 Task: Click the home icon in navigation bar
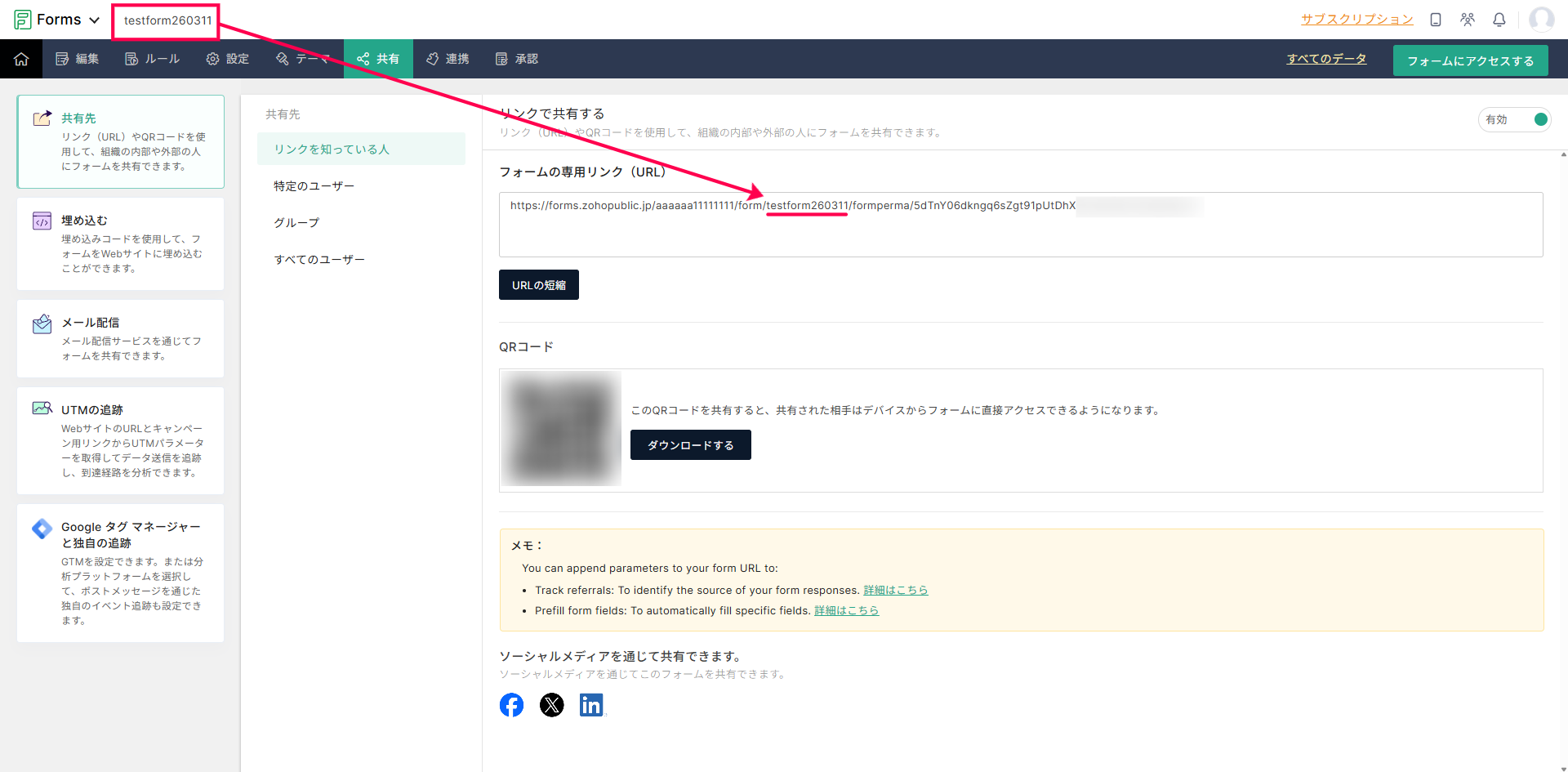(x=21, y=59)
